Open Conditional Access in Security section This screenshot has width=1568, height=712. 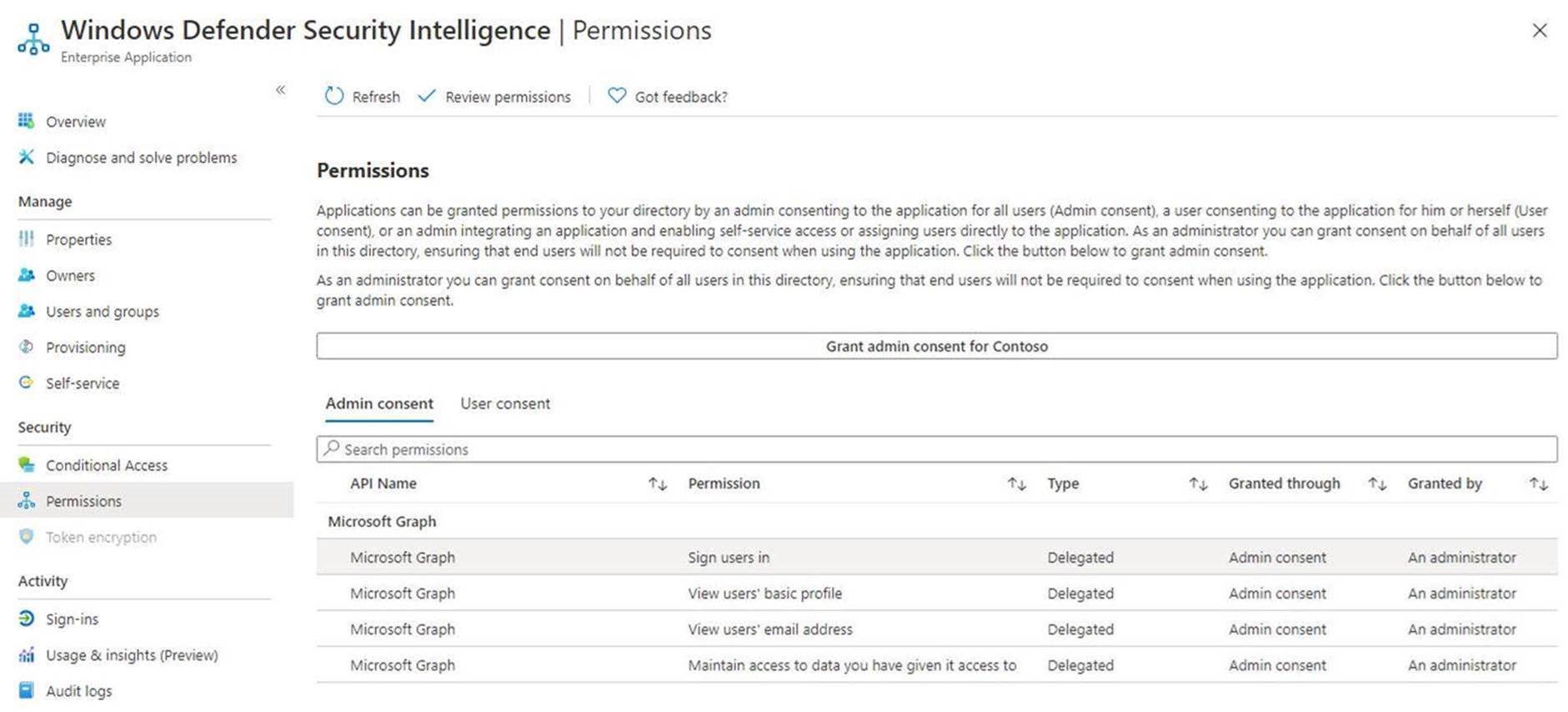tap(106, 465)
